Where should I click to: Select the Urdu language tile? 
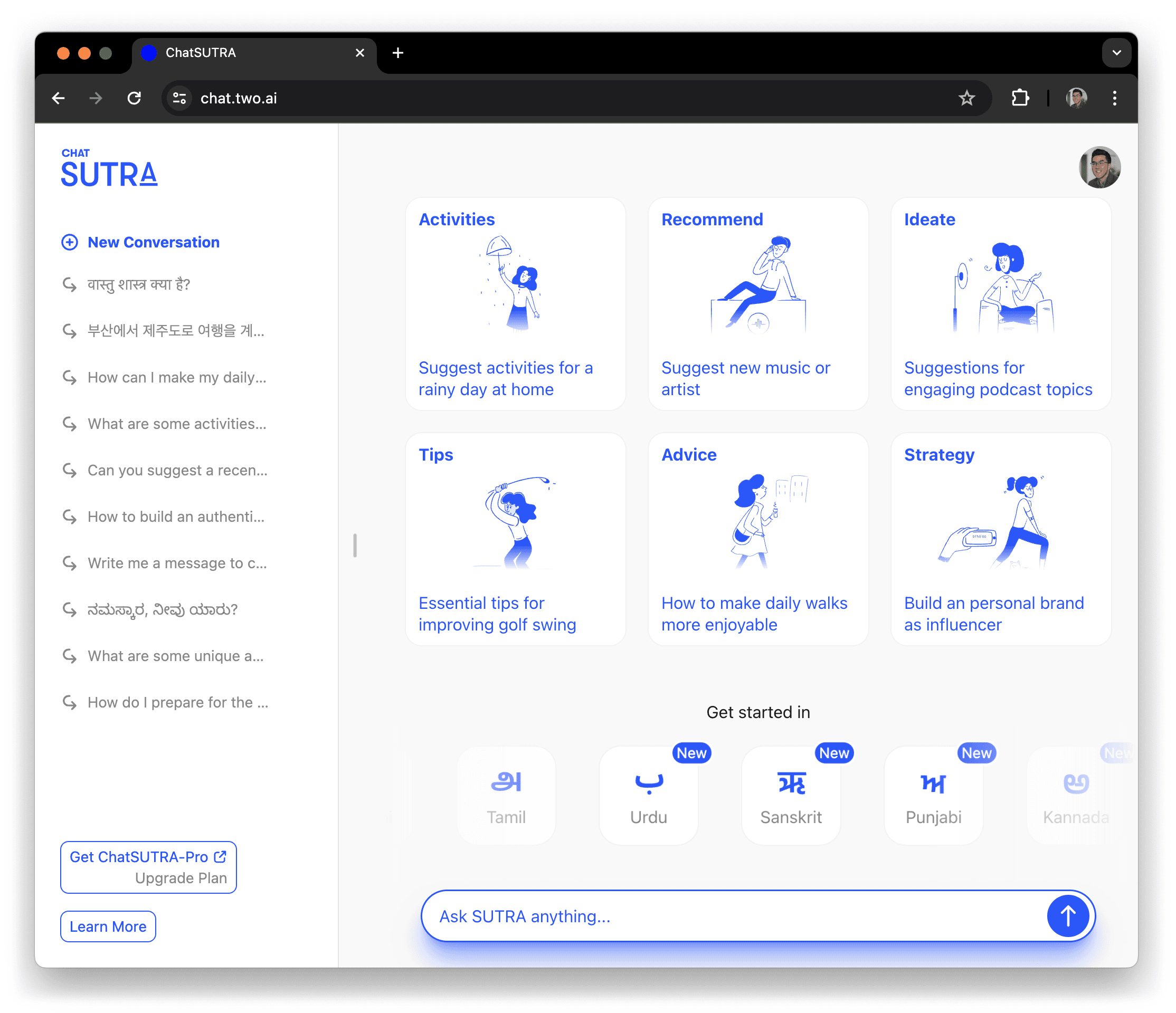[x=648, y=795]
